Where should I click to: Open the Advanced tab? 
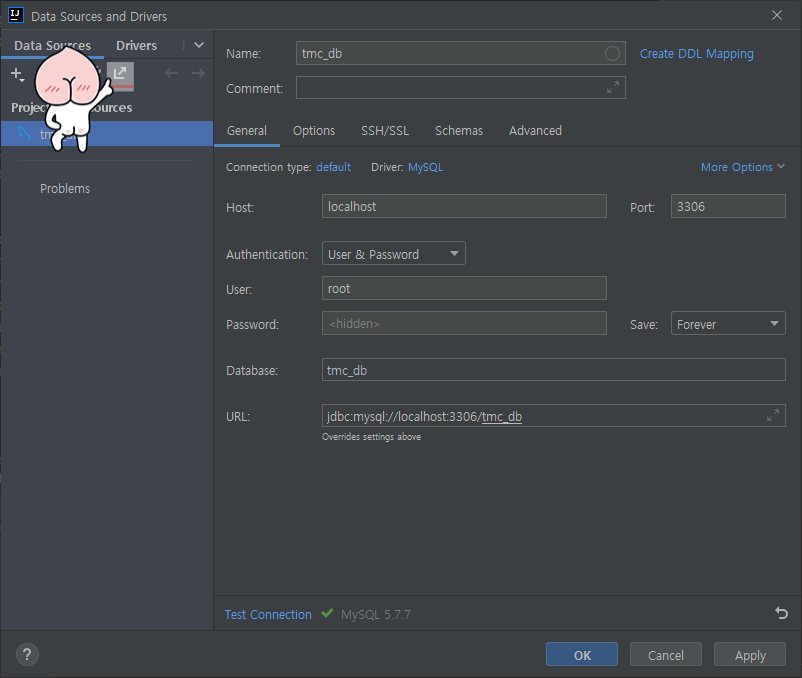coord(535,131)
